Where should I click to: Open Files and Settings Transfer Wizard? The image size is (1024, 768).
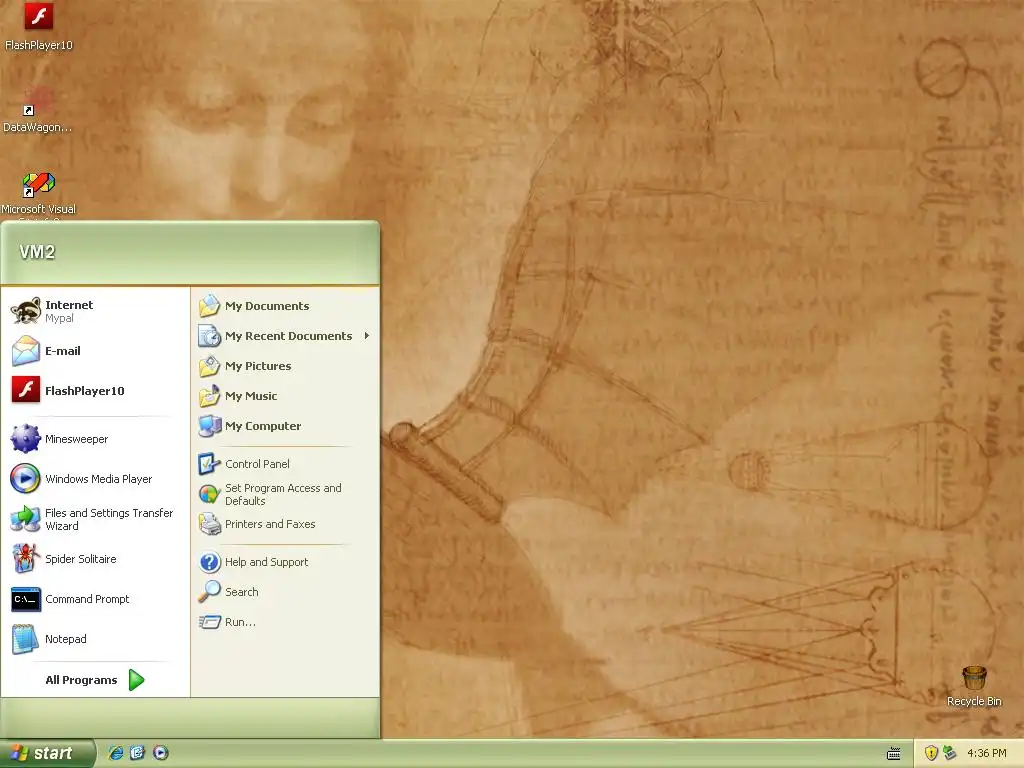point(95,519)
